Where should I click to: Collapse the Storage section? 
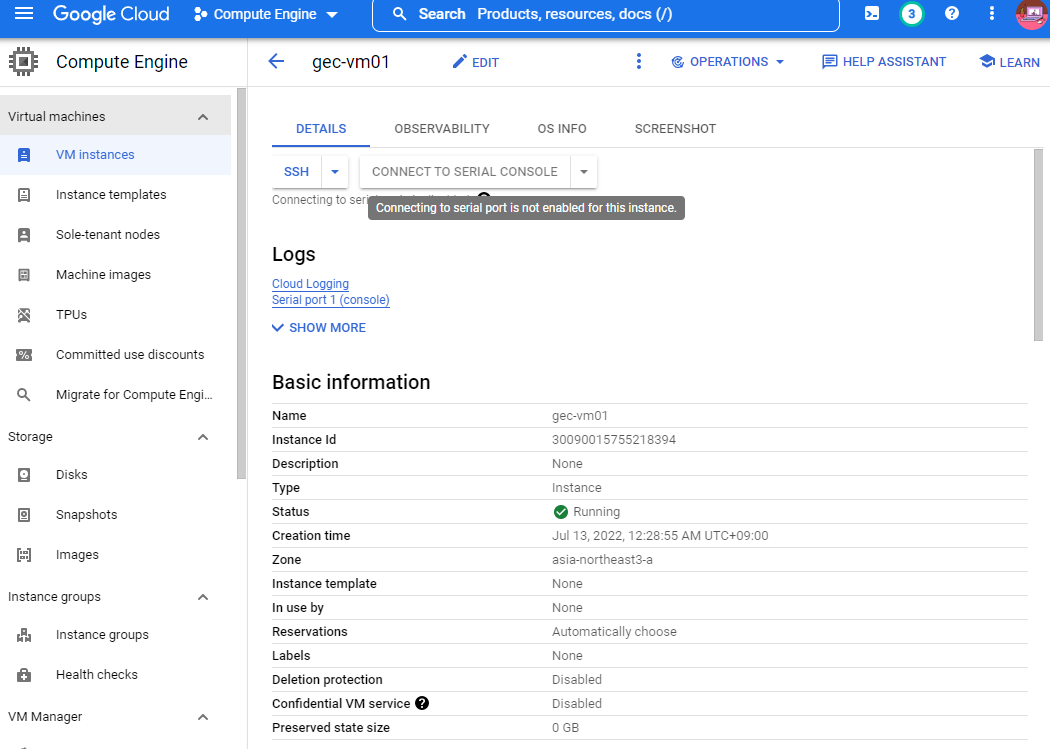[203, 437]
